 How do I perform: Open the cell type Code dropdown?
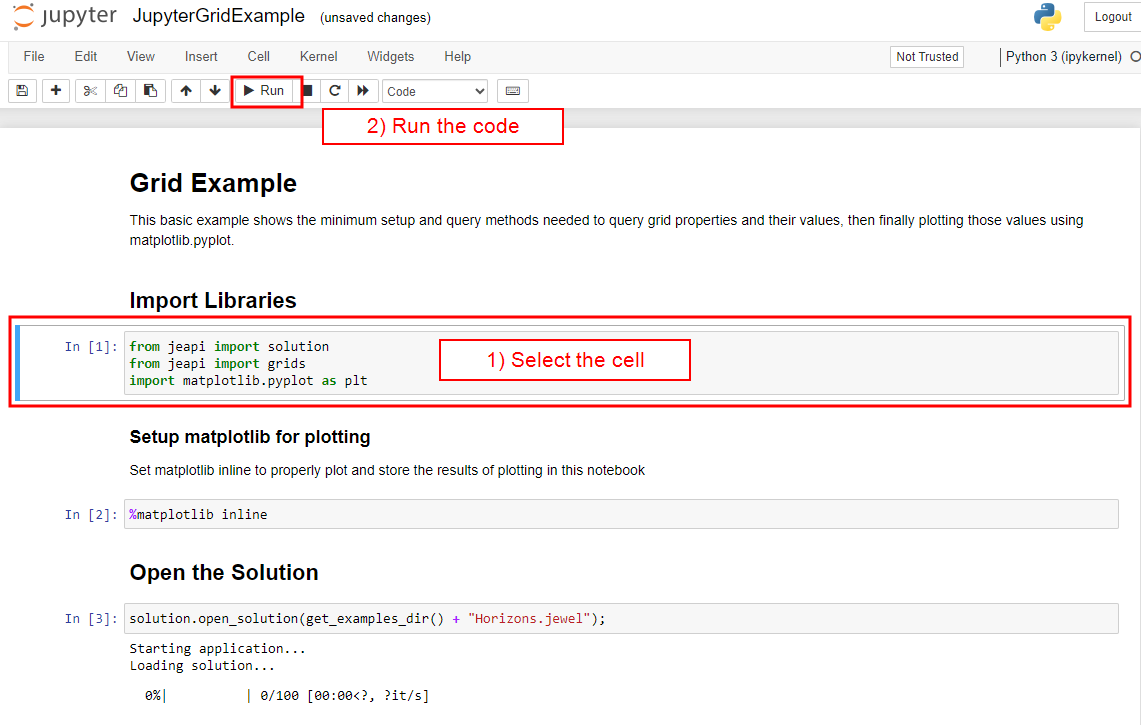(435, 91)
